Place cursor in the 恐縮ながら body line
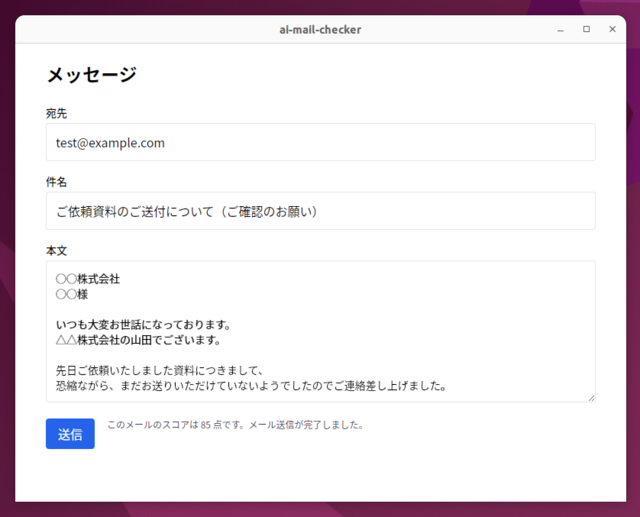The height and width of the screenshot is (517, 640). [250, 385]
